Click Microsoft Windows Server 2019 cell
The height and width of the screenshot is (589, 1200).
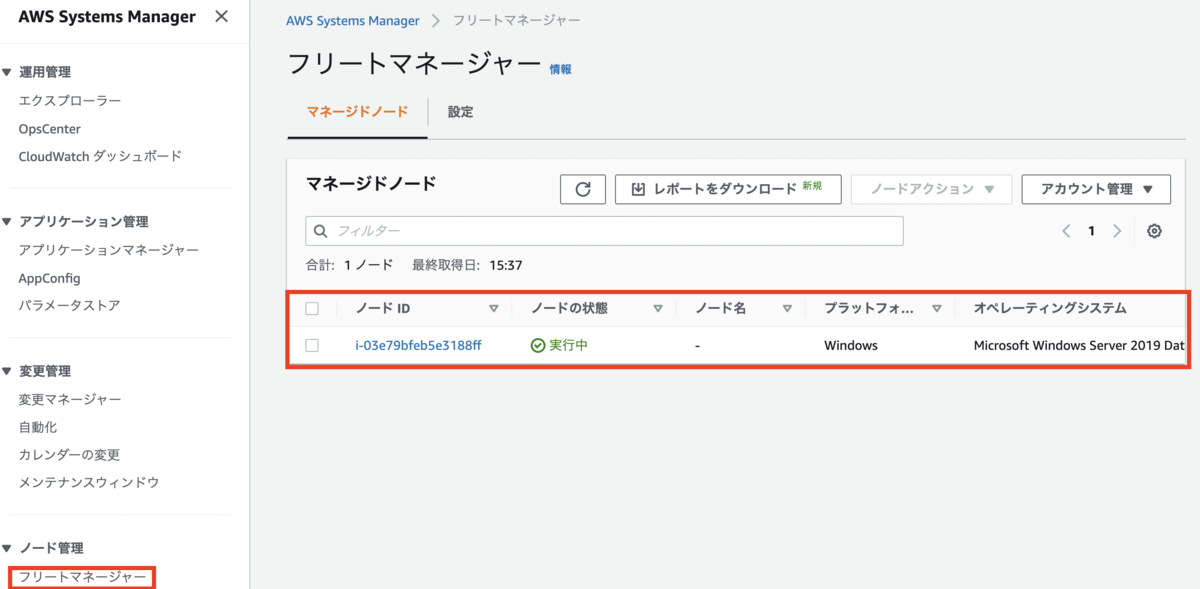[x=1079, y=345]
